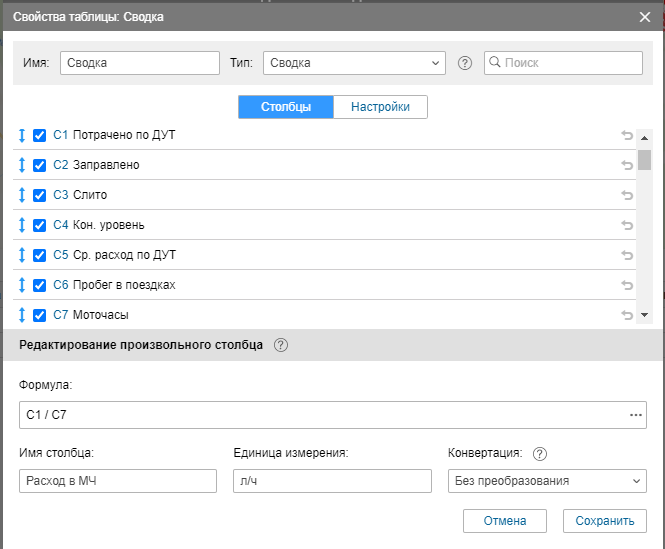Disable the C6 Пробег в поездках checkbox
Viewport: 665px width, 549px height.
coord(40,285)
